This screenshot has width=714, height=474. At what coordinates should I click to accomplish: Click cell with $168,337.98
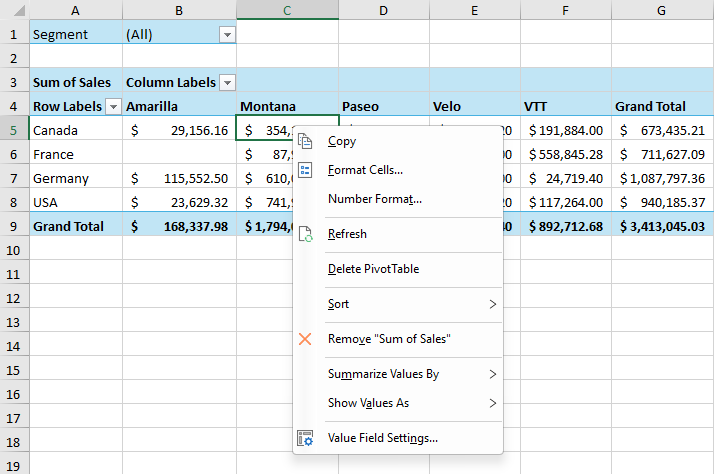tap(179, 227)
